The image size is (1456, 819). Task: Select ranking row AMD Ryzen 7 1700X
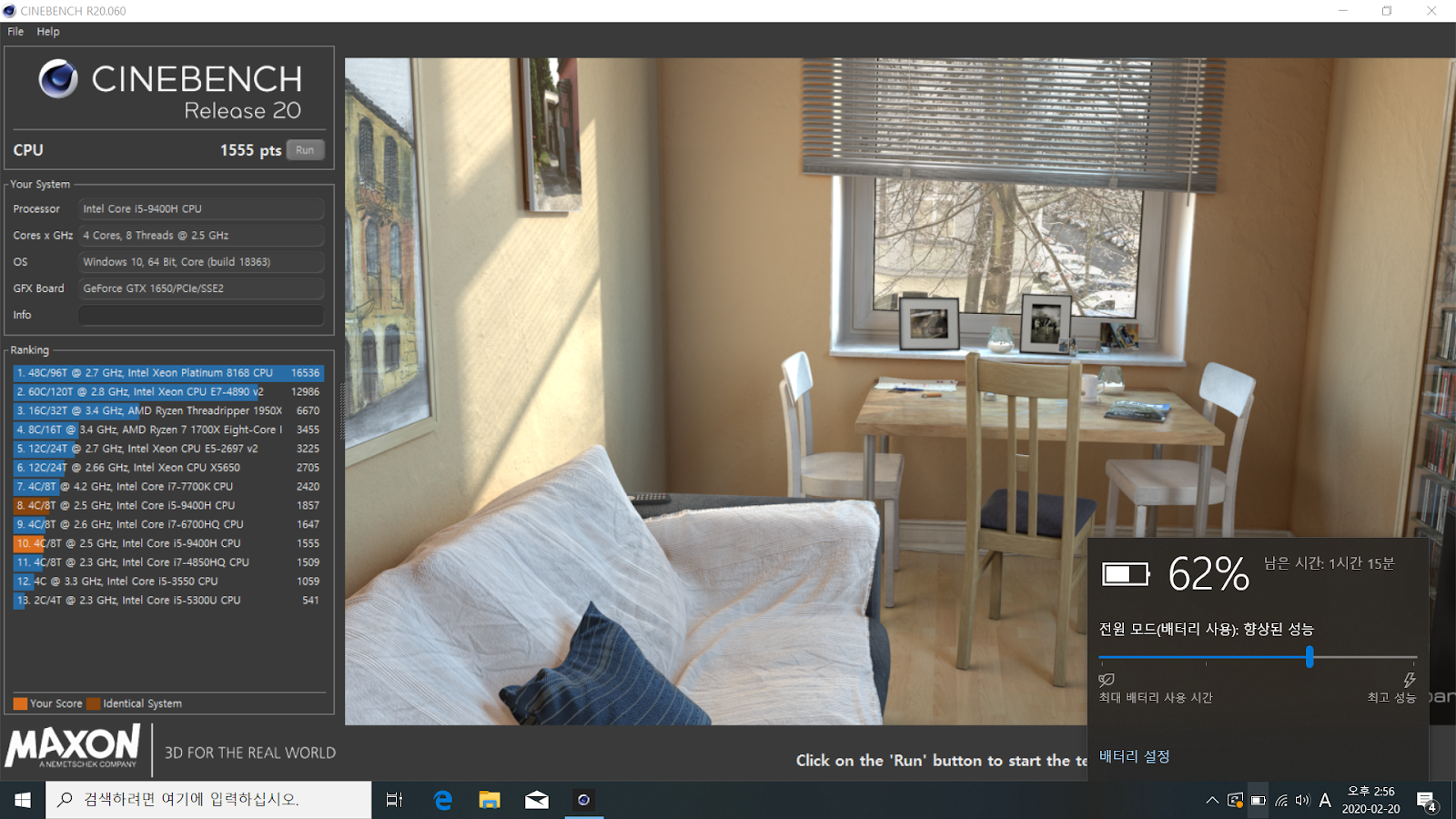pyautogui.click(x=168, y=430)
